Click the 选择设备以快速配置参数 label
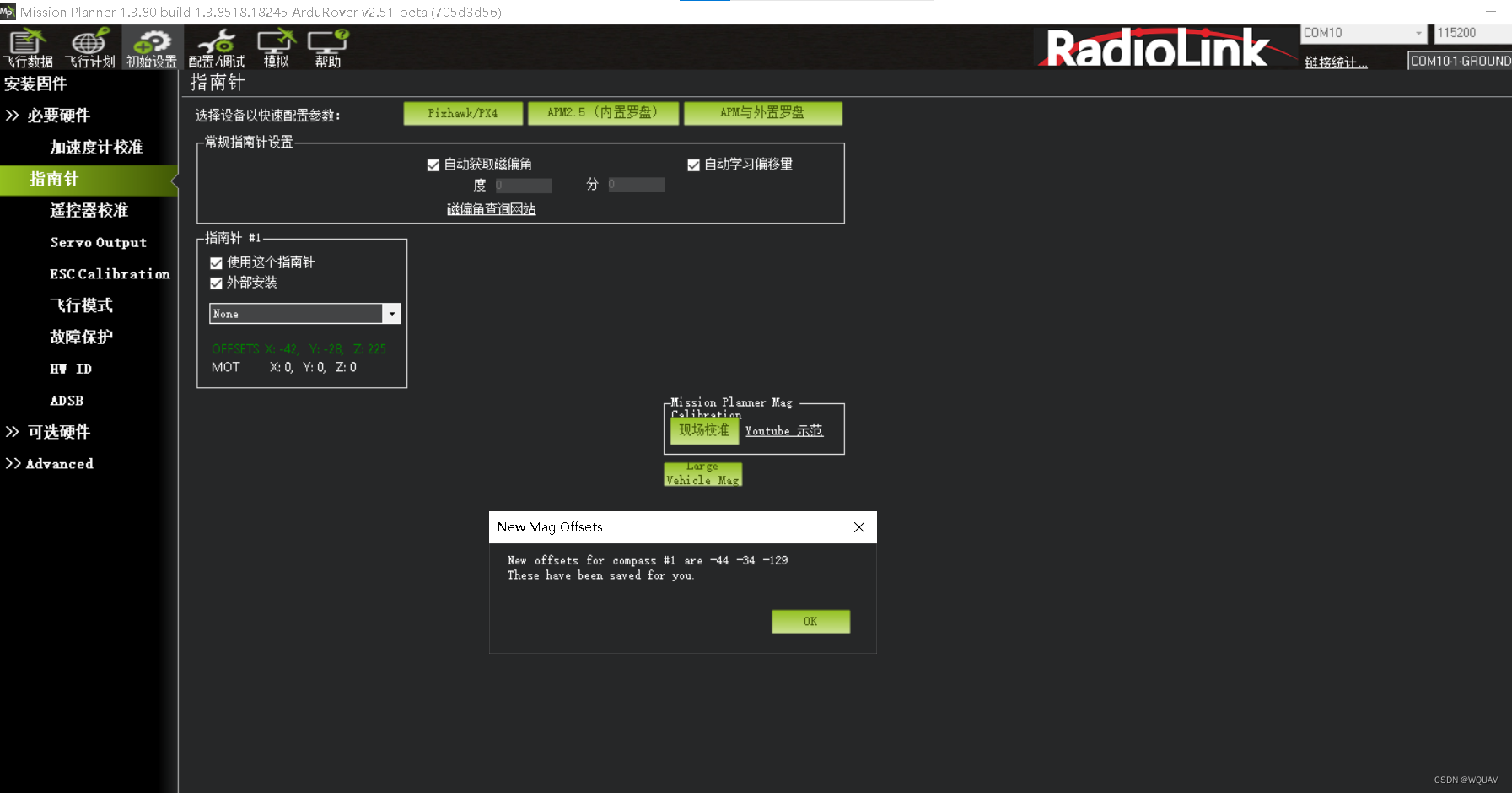 coord(268,116)
